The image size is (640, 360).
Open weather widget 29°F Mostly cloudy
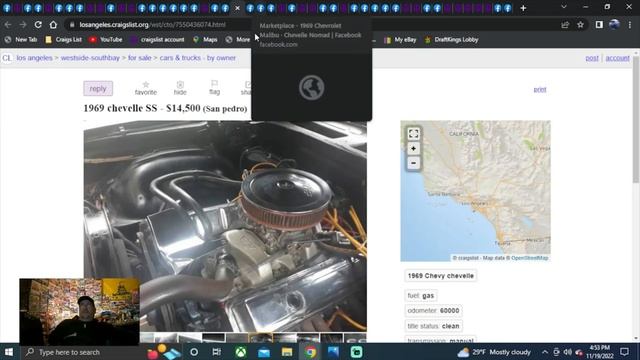pos(494,352)
